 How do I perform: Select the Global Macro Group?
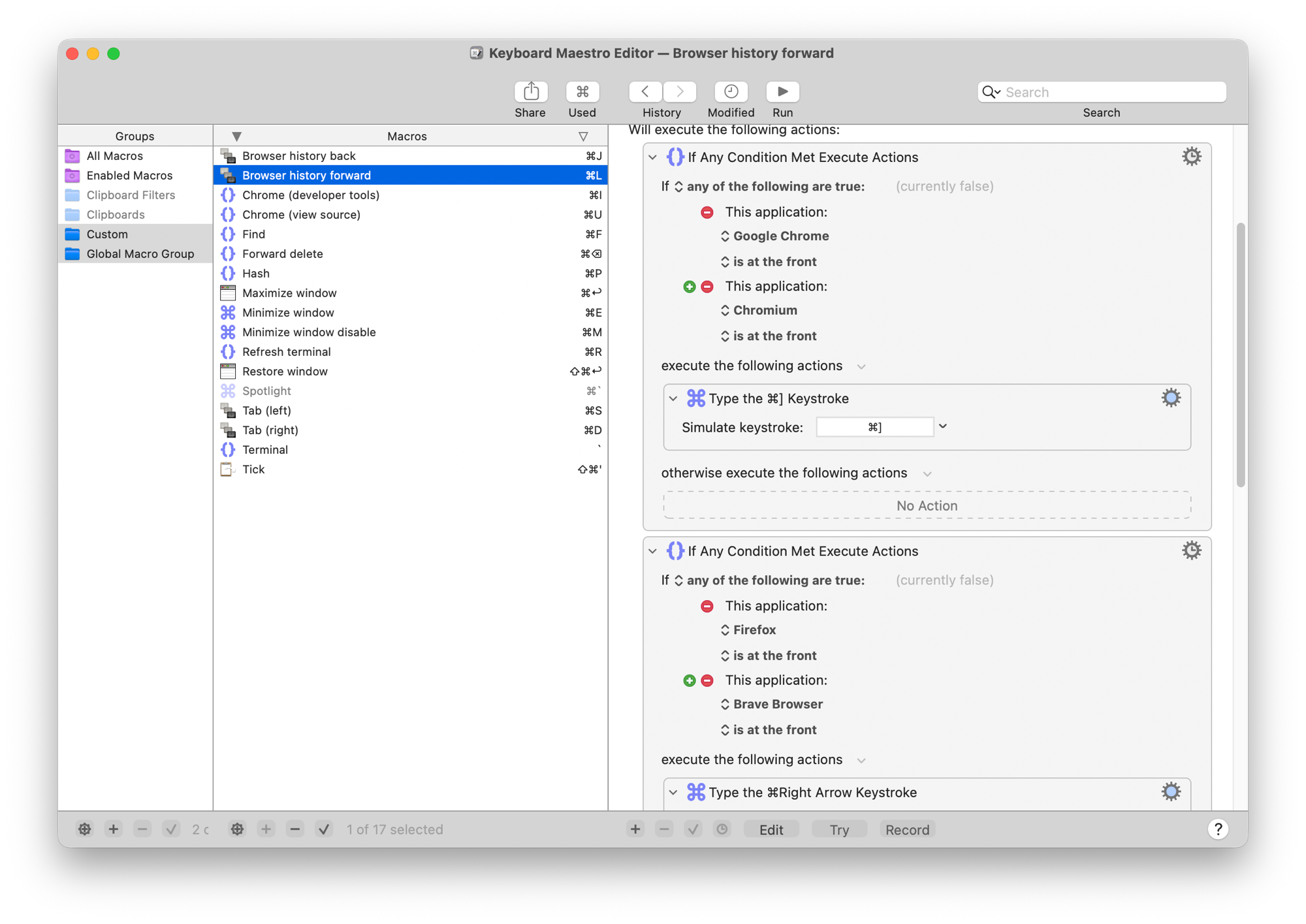(x=135, y=254)
